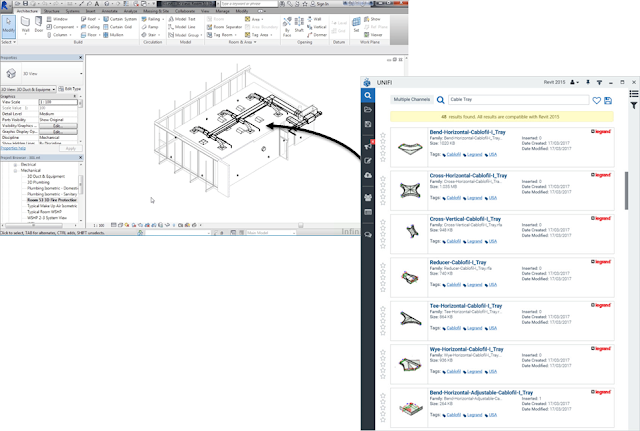This screenshot has width=640, height=431.
Task: Open UNIFI cloud upload sidebar icon
Action: point(368,175)
